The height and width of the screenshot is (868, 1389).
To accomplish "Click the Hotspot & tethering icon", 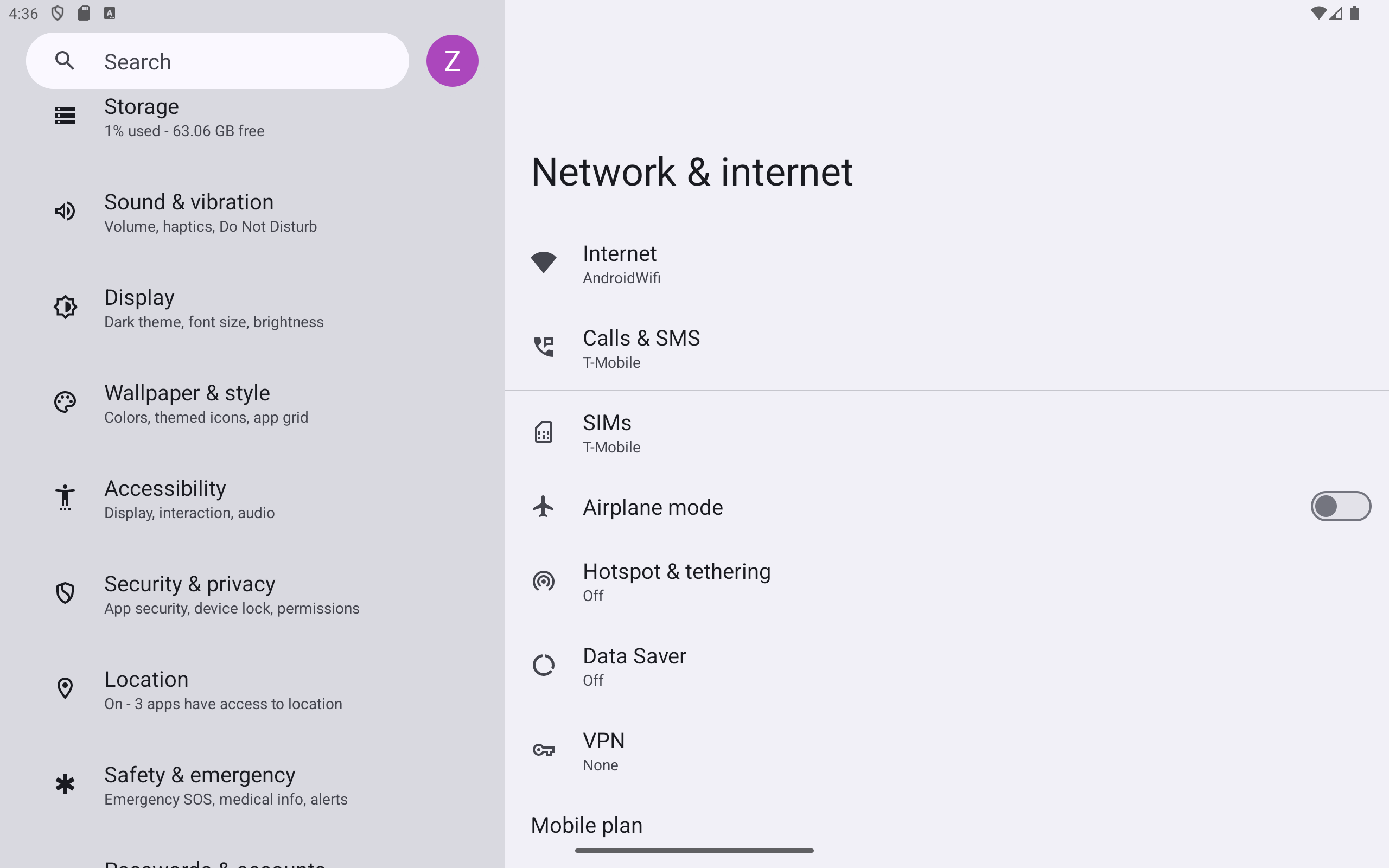I will click(543, 581).
